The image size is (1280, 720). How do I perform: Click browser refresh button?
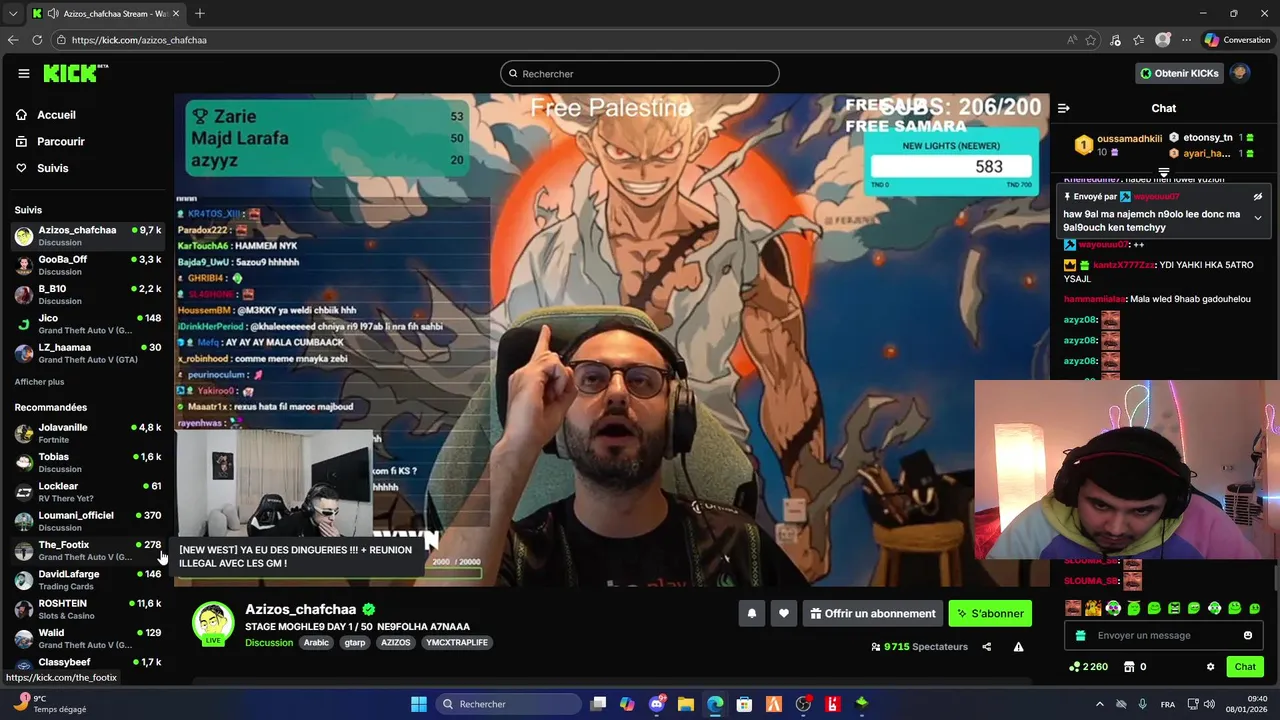pyautogui.click(x=37, y=40)
